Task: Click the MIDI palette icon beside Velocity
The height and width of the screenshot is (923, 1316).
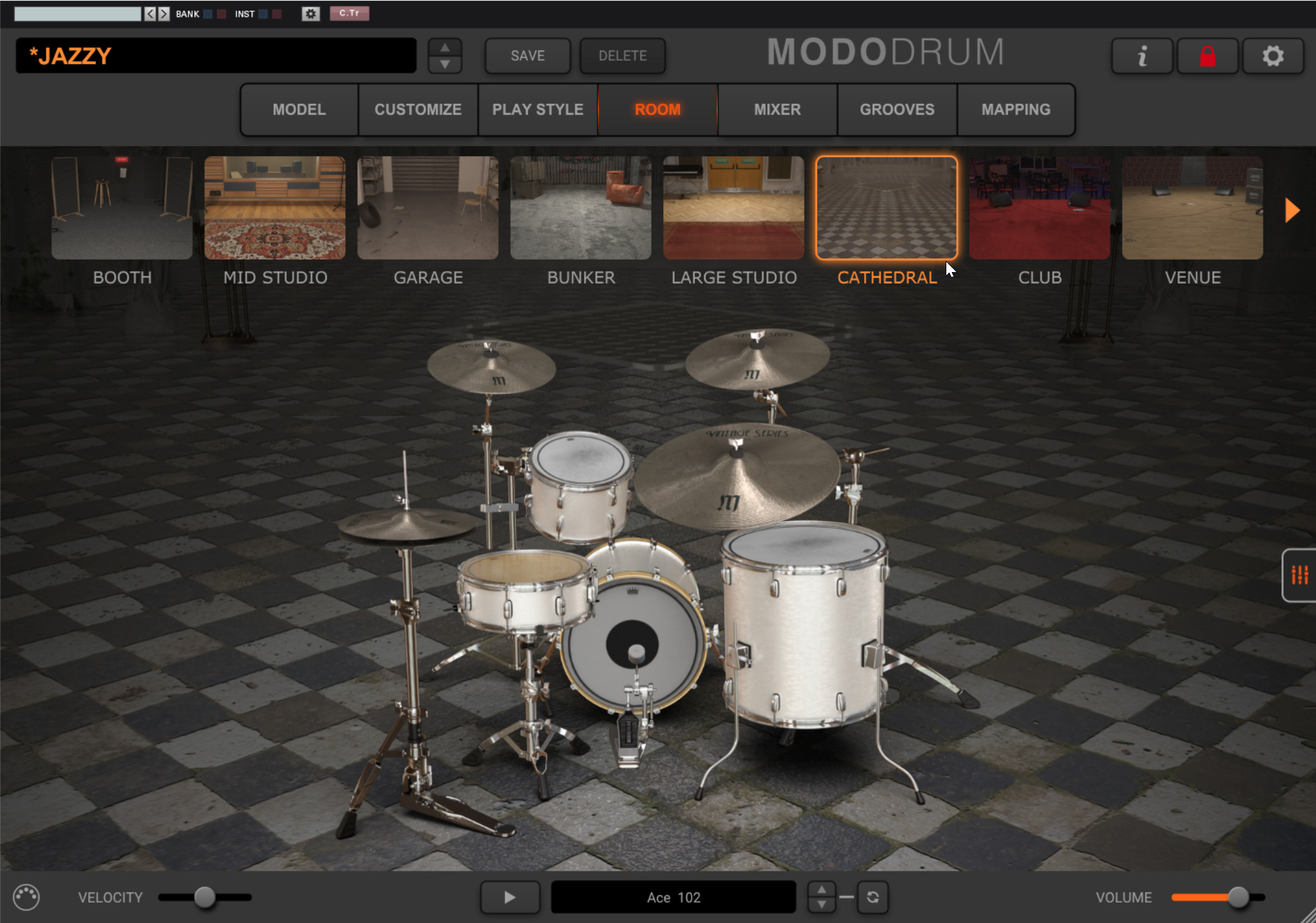Action: (x=26, y=897)
